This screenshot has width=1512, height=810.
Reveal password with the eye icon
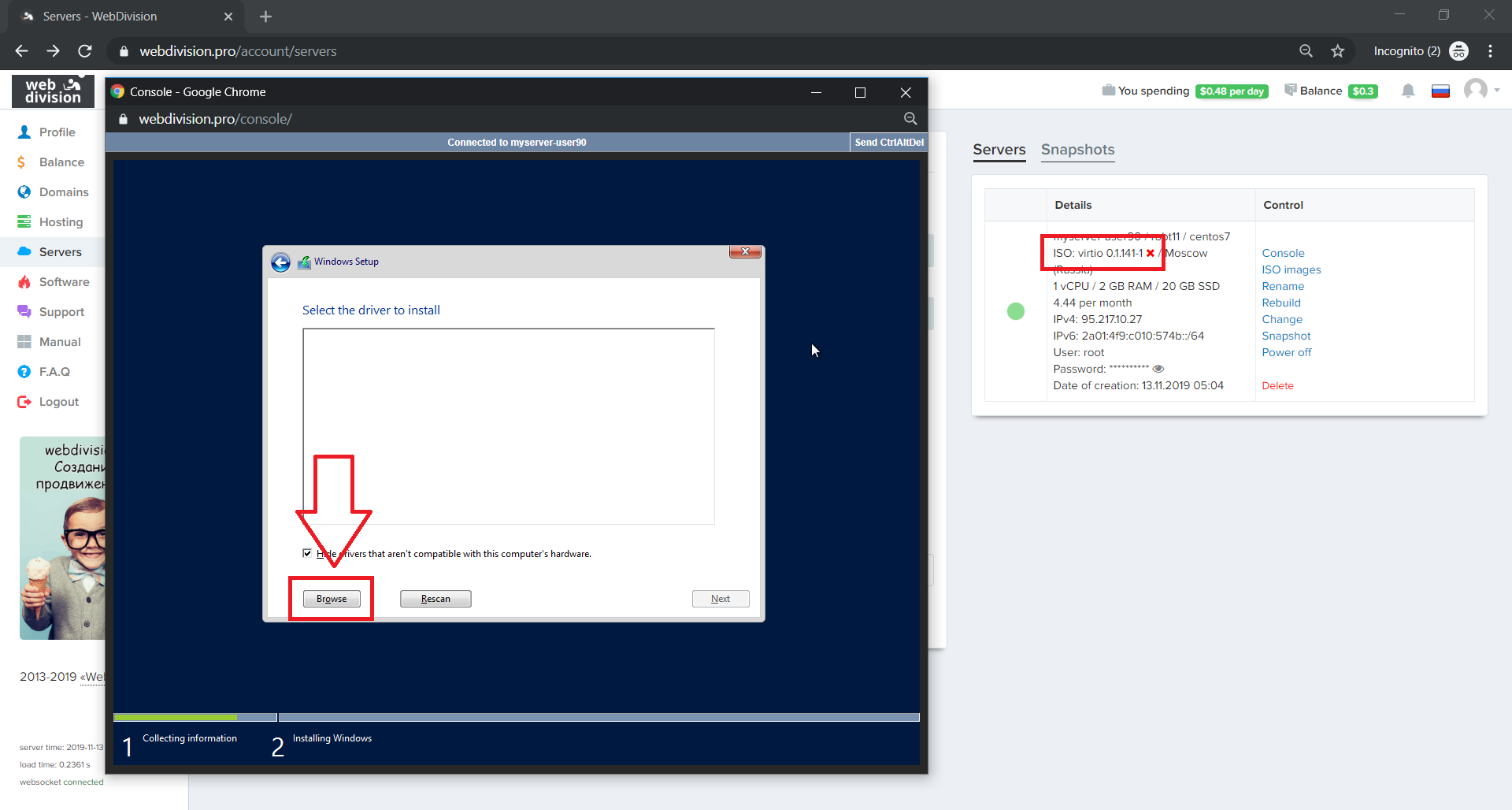click(1158, 369)
